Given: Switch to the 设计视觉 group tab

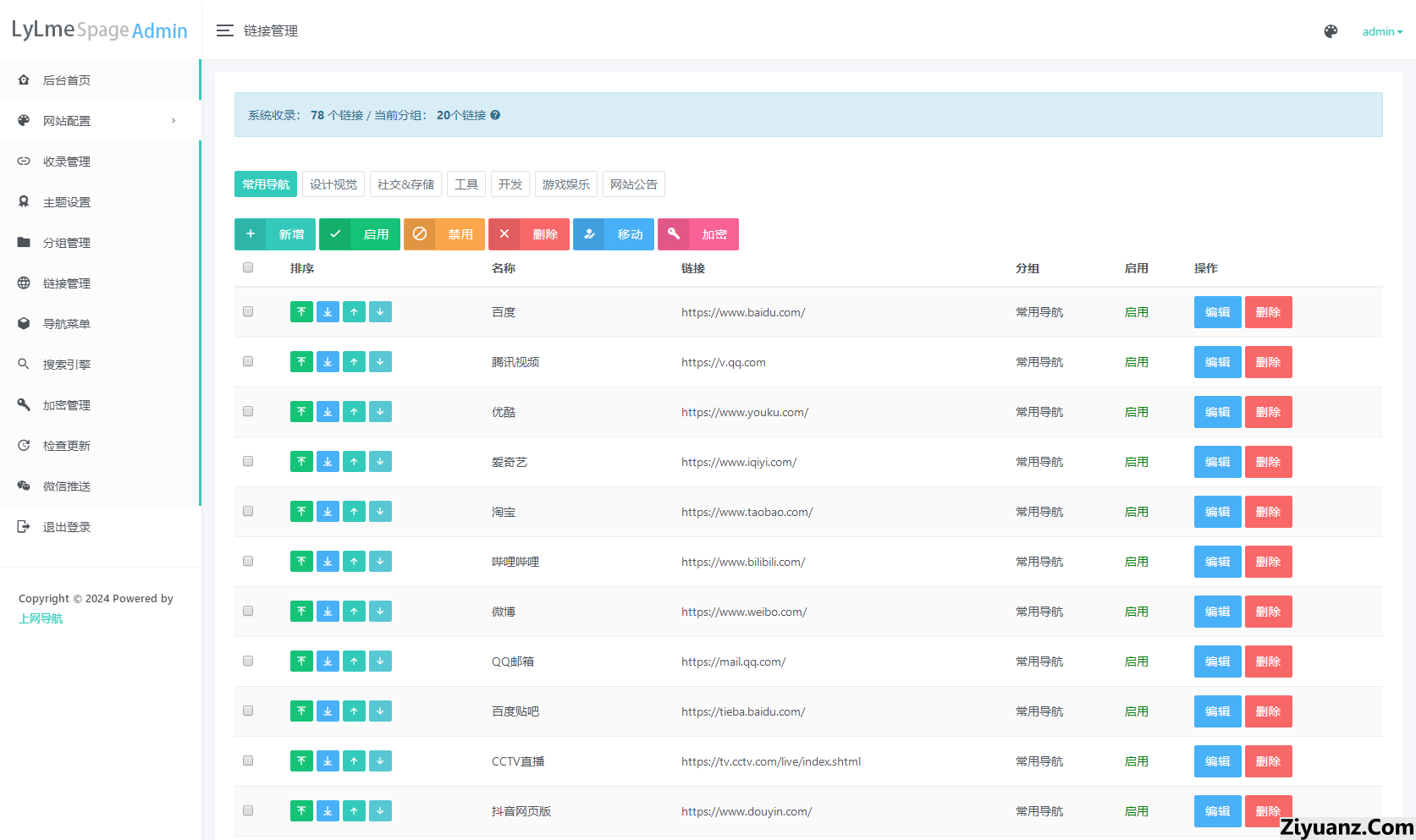Looking at the screenshot, I should coord(333,184).
